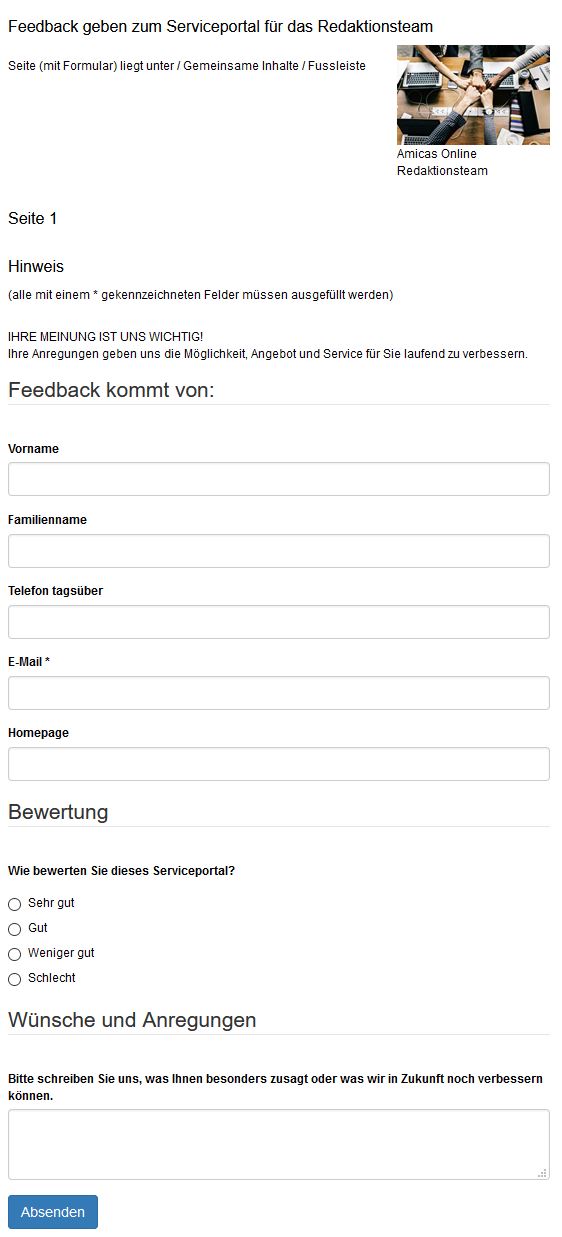Click the page title about Serviceportal feedback
The height and width of the screenshot is (1237, 562).
(x=221, y=26)
